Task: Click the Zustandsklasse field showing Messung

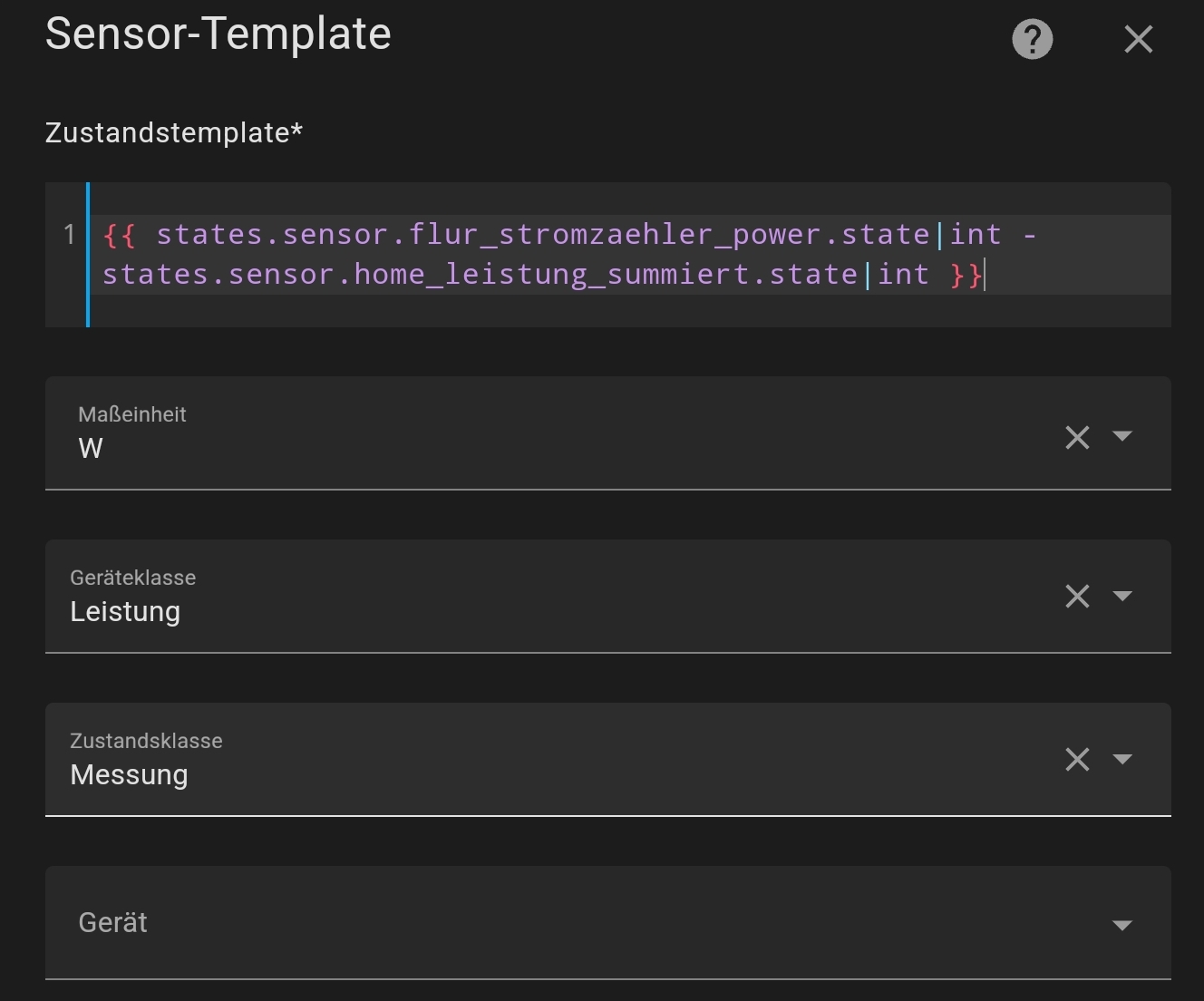Action: pyautogui.click(x=608, y=760)
